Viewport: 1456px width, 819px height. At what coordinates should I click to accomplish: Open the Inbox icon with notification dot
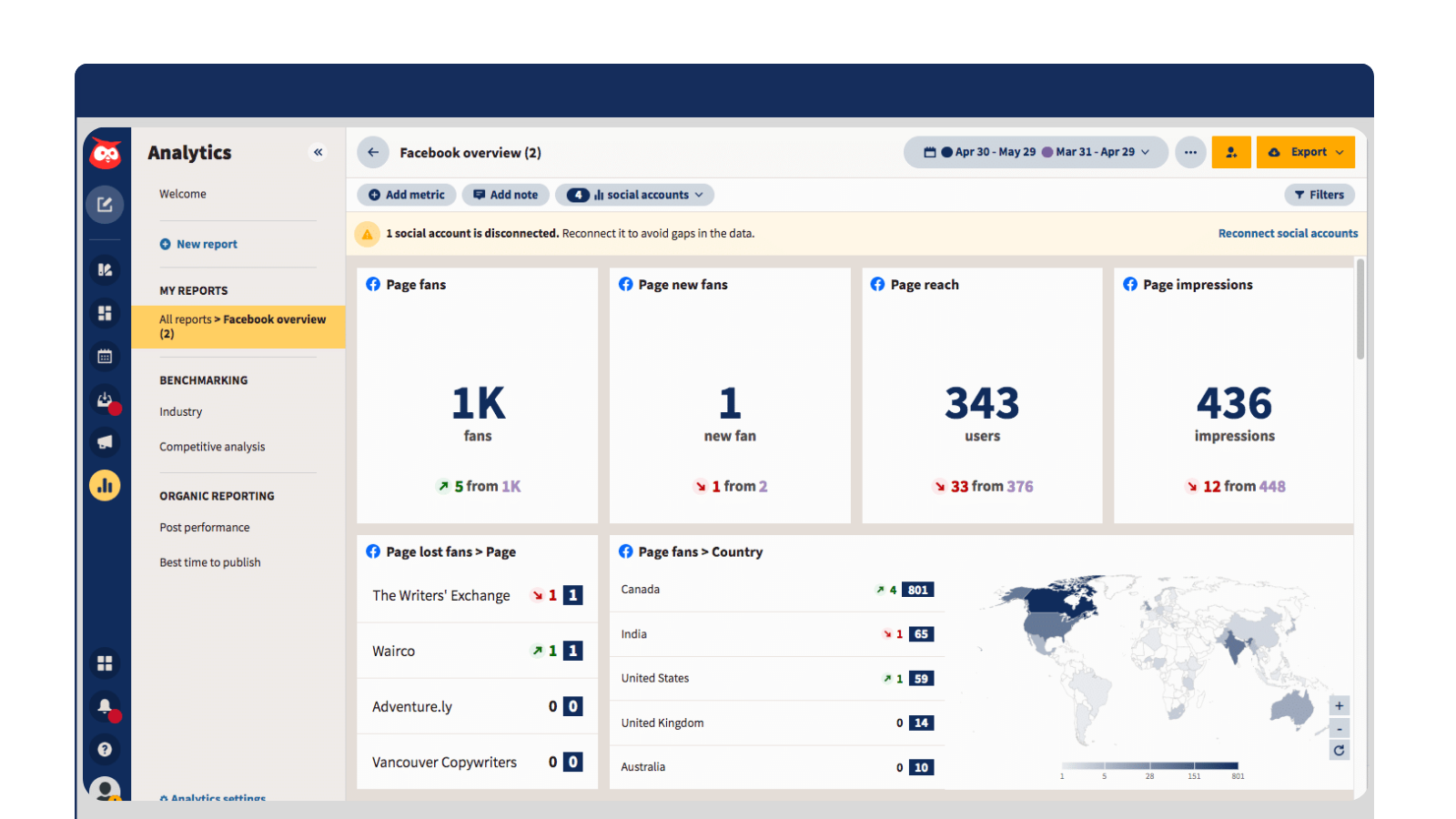click(x=106, y=399)
